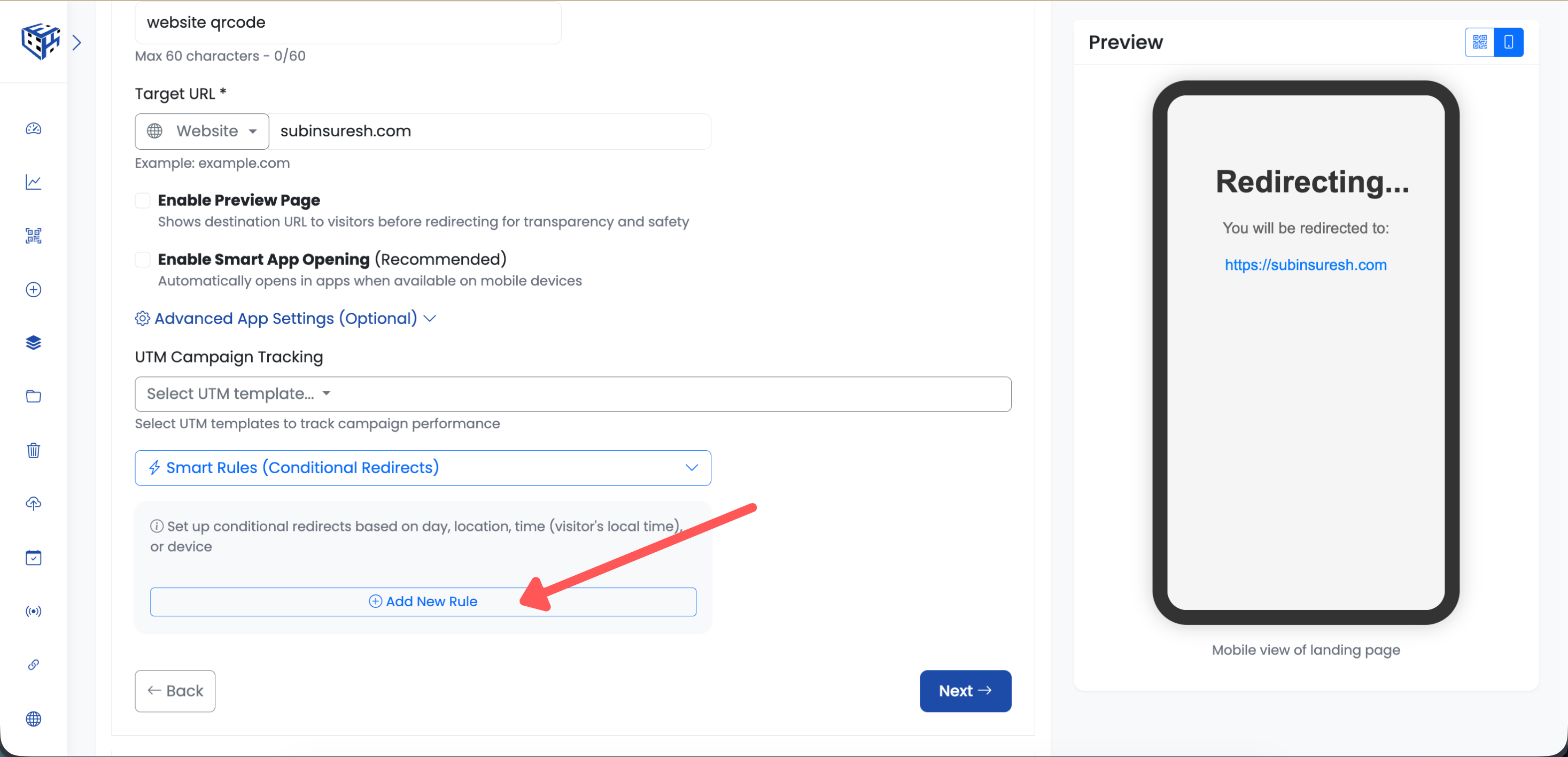Open the Website URL type dropdown
The image size is (1568, 757).
click(x=202, y=132)
